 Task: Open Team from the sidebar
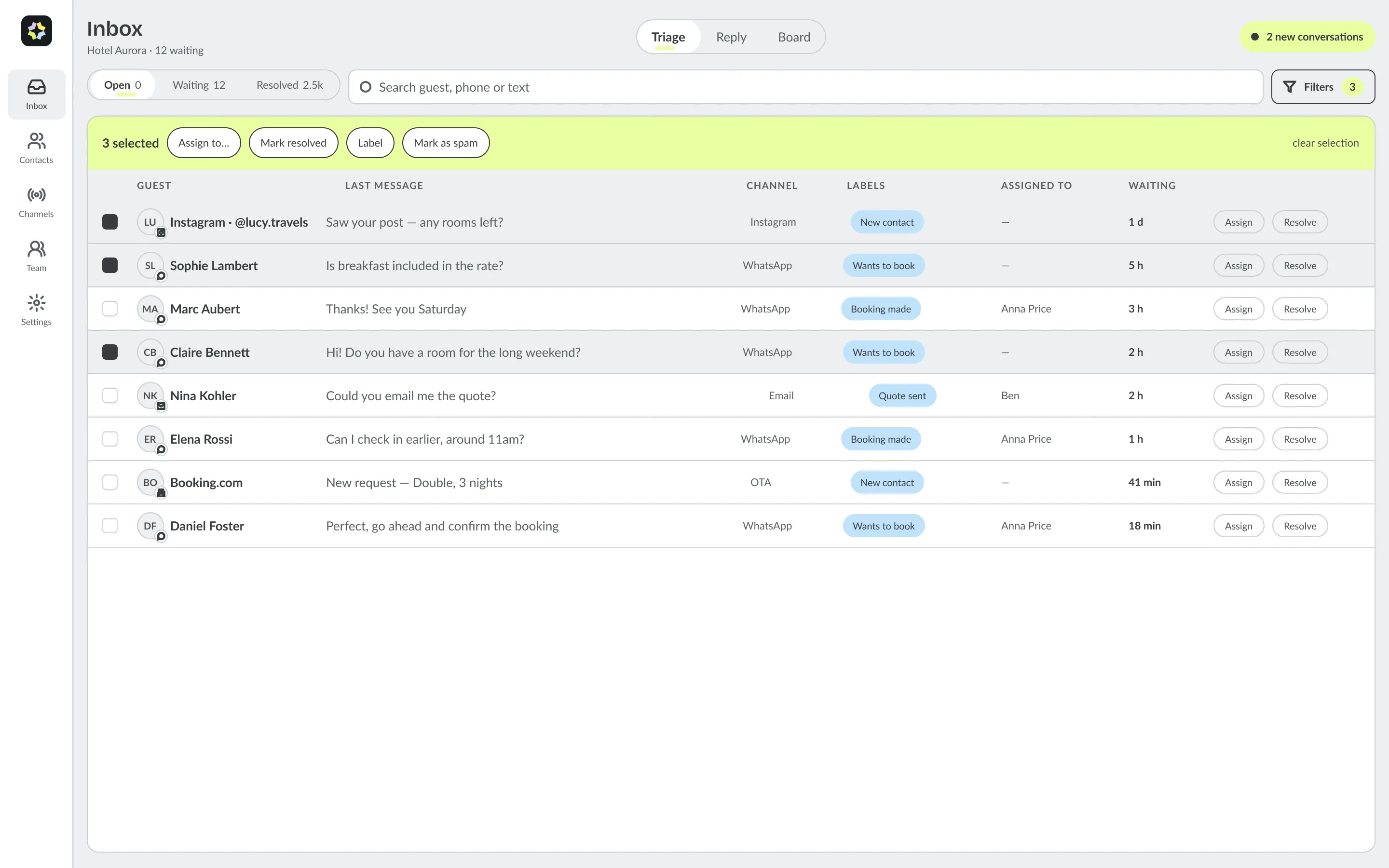pyautogui.click(x=36, y=256)
